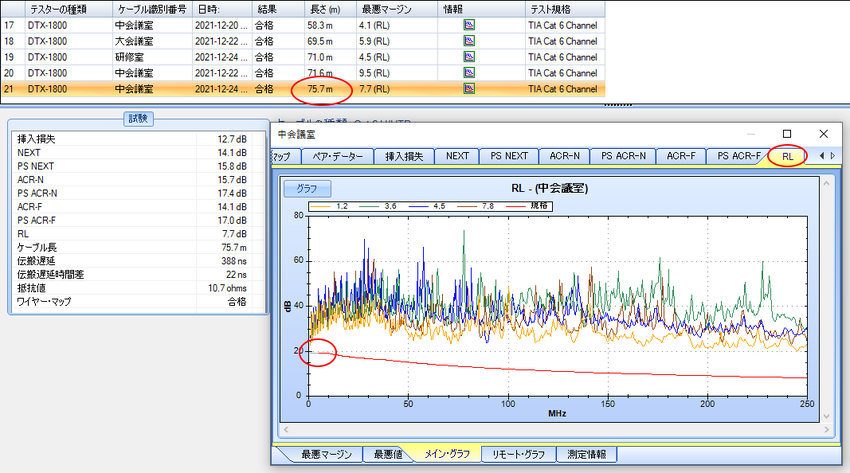This screenshot has width=850, height=473.
Task: Select the 測定情報 bottom tab
Action: point(587,454)
